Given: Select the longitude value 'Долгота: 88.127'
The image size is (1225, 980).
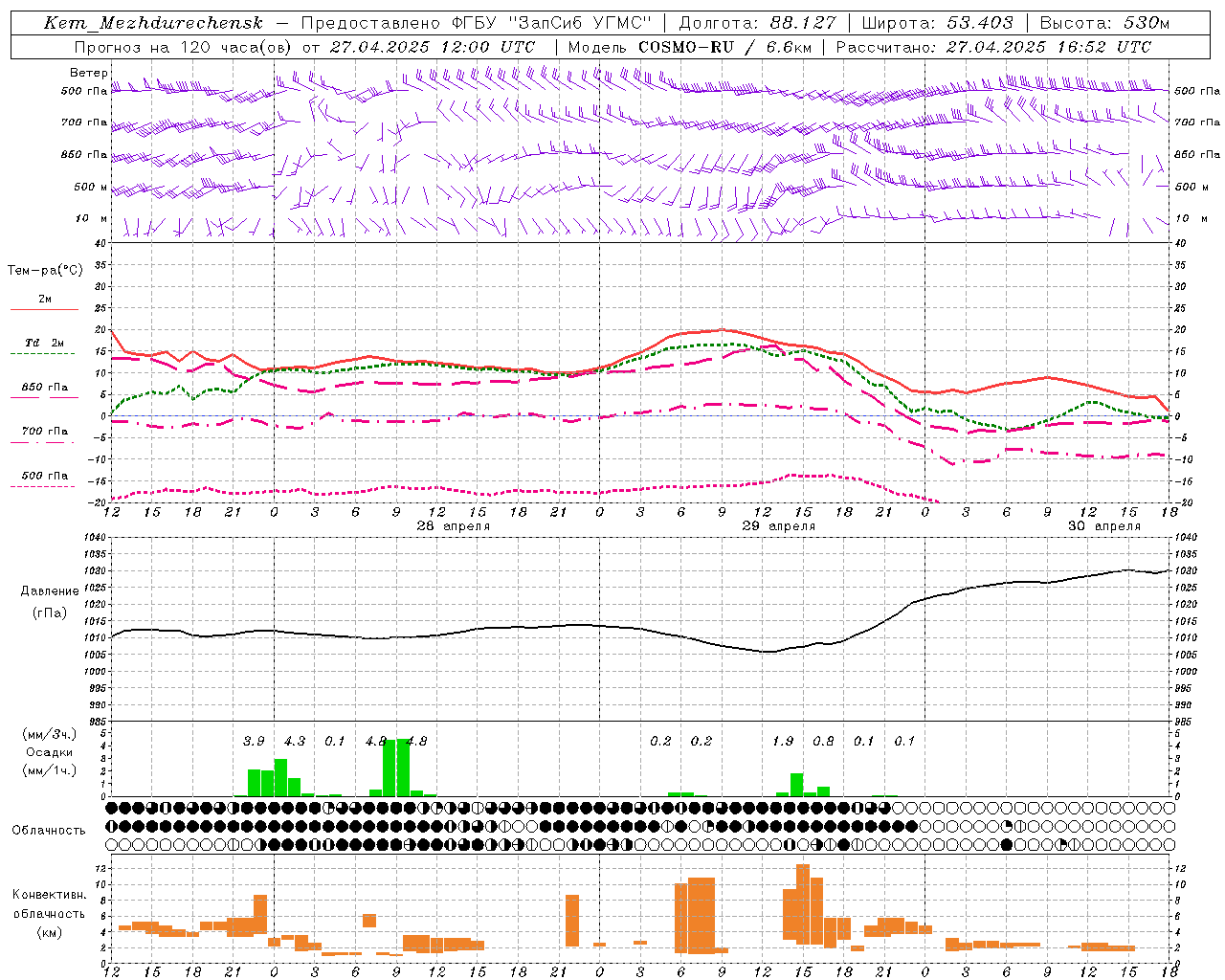Looking at the screenshot, I should 757,23.
